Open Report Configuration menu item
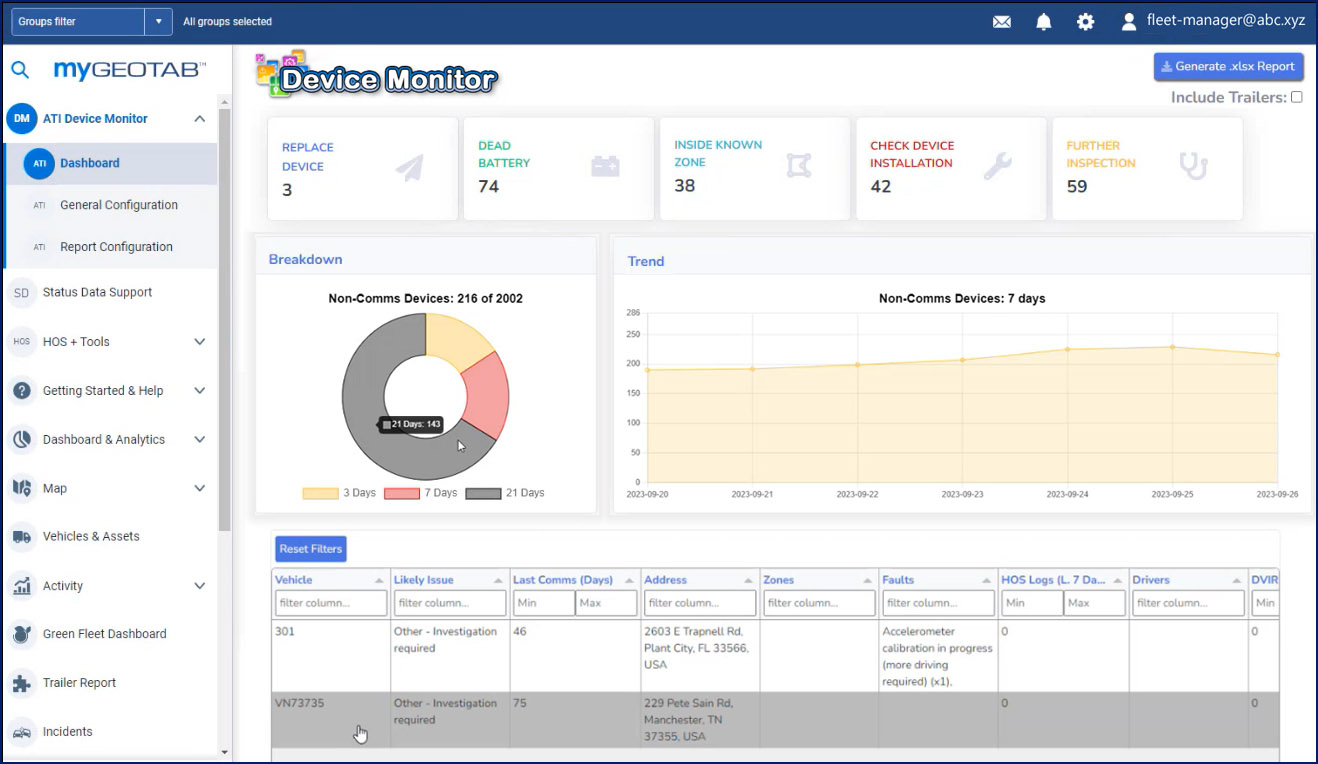 (x=116, y=247)
